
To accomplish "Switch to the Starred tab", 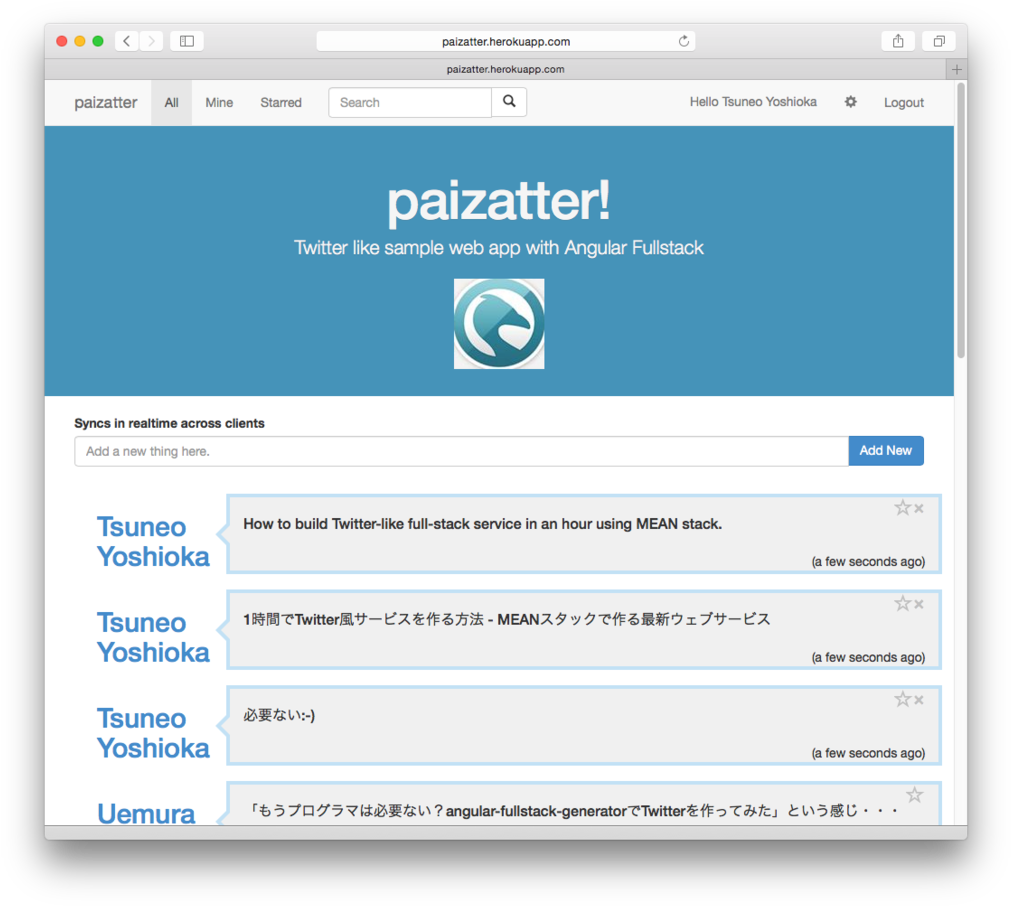I will click(281, 102).
